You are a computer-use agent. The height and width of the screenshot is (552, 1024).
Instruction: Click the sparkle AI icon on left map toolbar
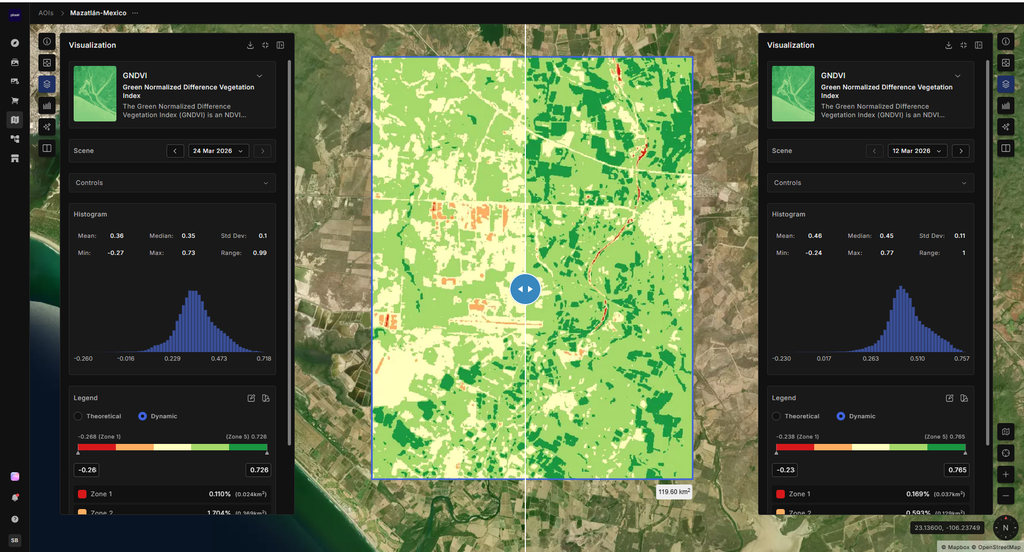click(x=47, y=127)
